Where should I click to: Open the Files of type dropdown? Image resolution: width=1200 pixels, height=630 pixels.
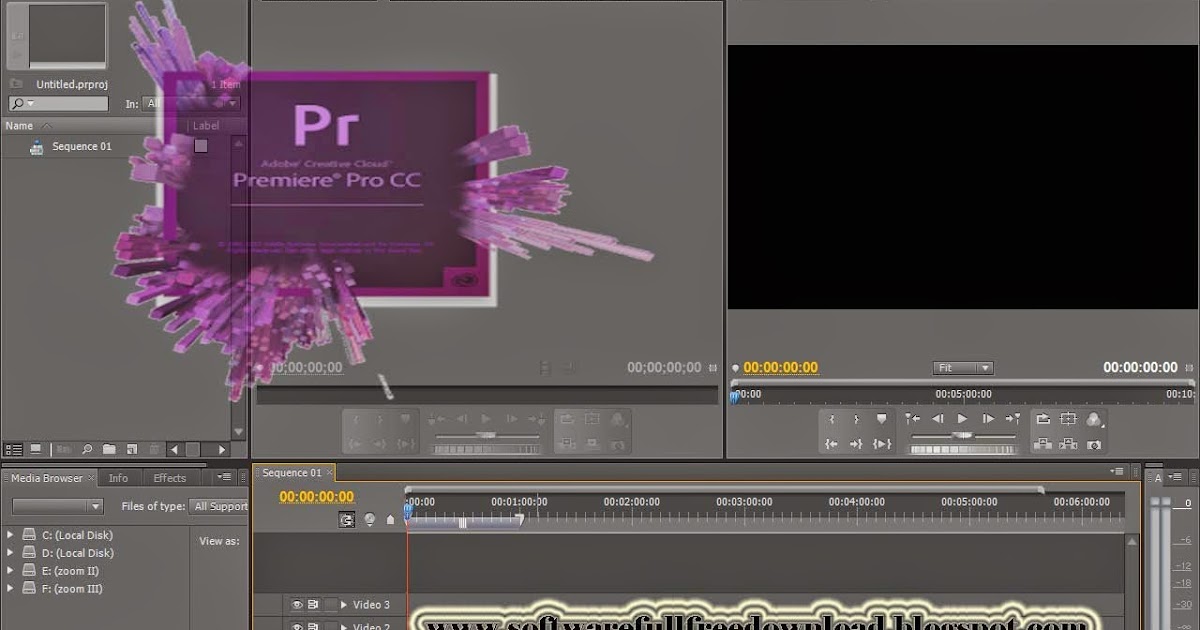click(219, 506)
